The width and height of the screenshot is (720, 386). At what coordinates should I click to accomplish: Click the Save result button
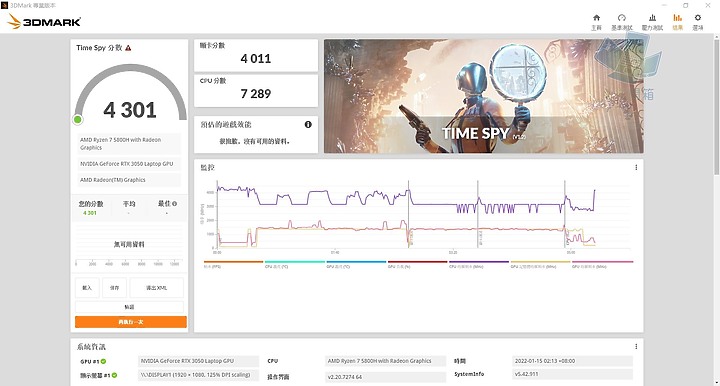point(114,288)
